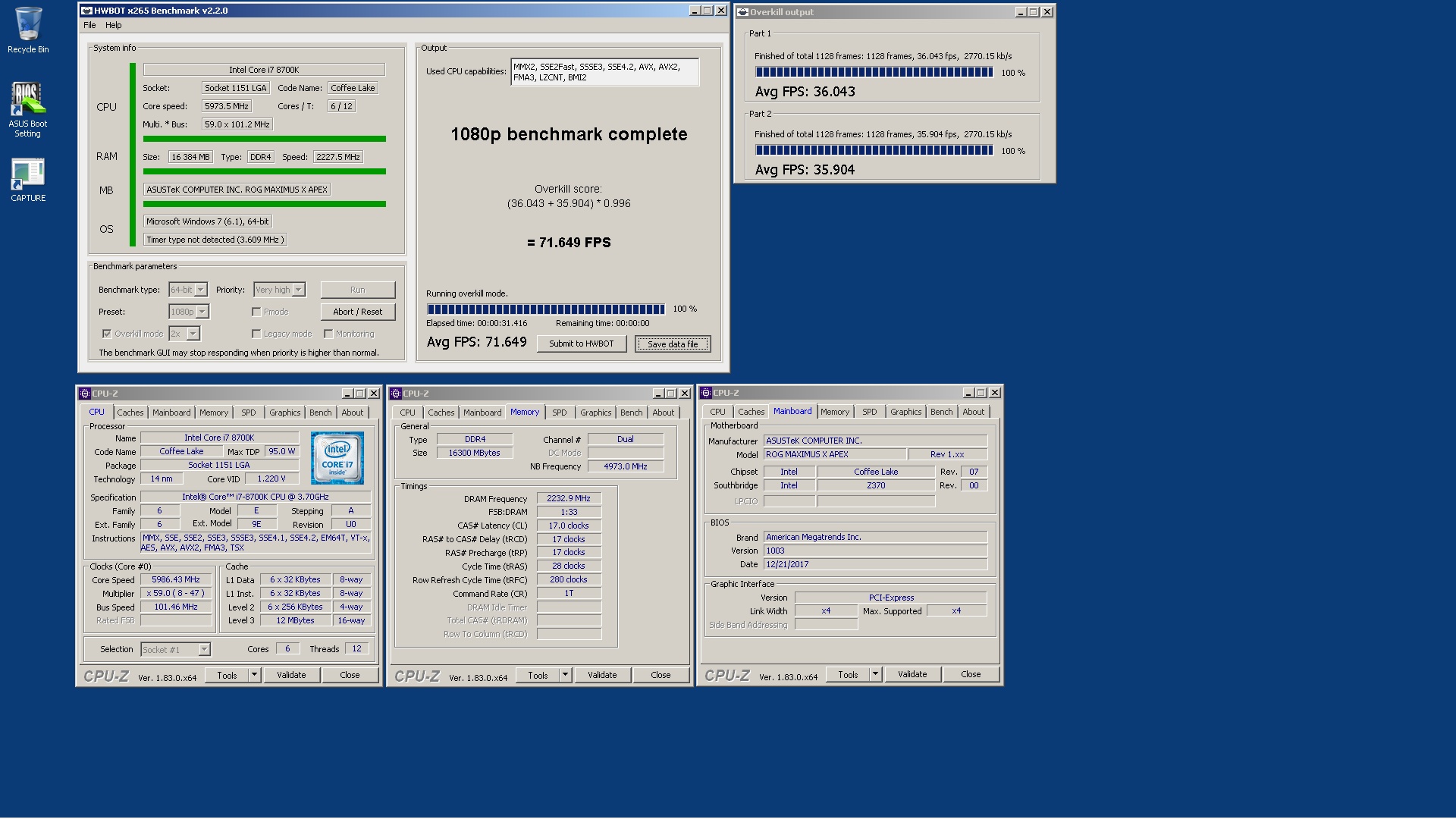Switch to Graphics tab in the CPU-Z window showing the Mainboard tab
Image resolution: width=1456 pixels, height=819 pixels.
906,412
